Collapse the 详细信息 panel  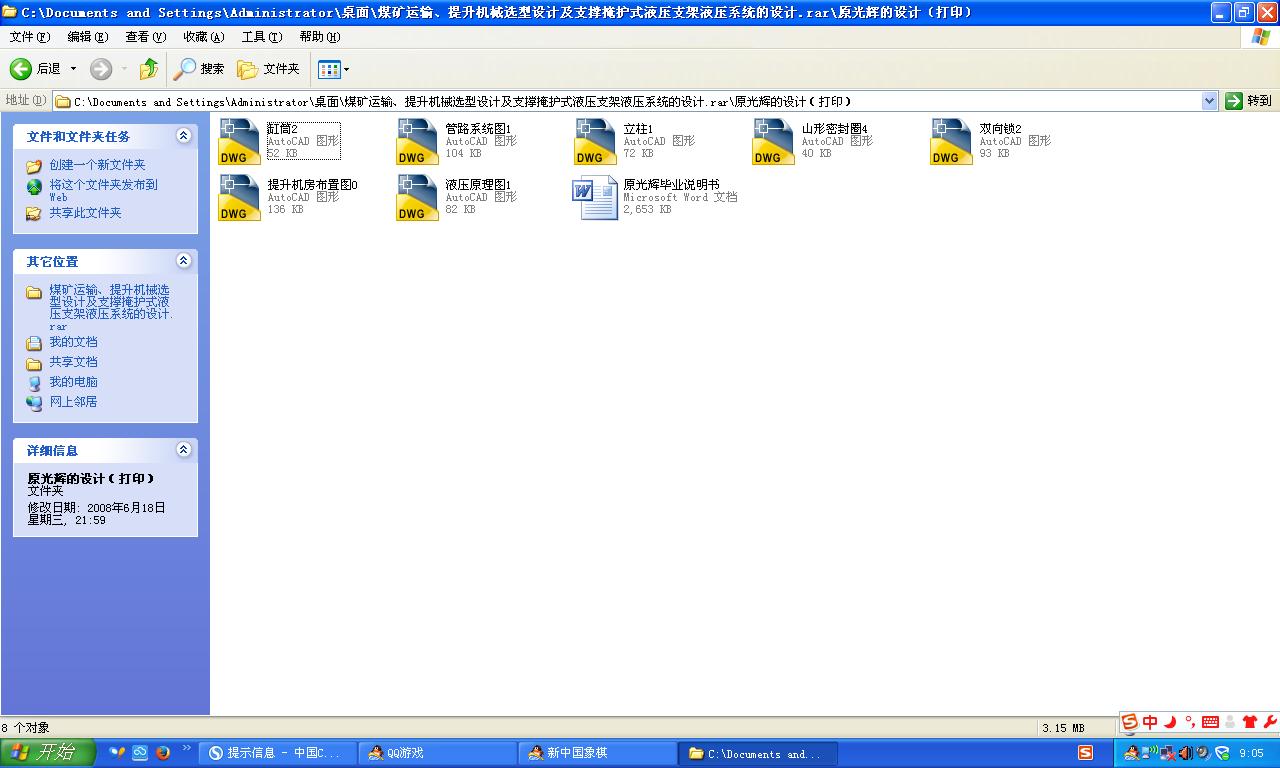click(183, 450)
